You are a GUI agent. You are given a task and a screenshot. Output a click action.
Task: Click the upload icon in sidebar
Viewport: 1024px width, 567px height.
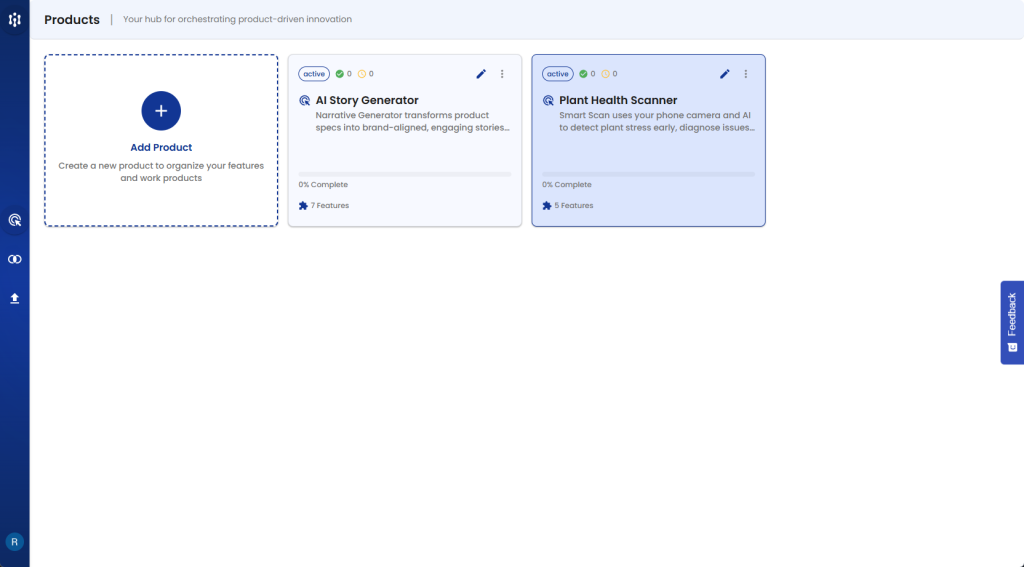coord(15,298)
